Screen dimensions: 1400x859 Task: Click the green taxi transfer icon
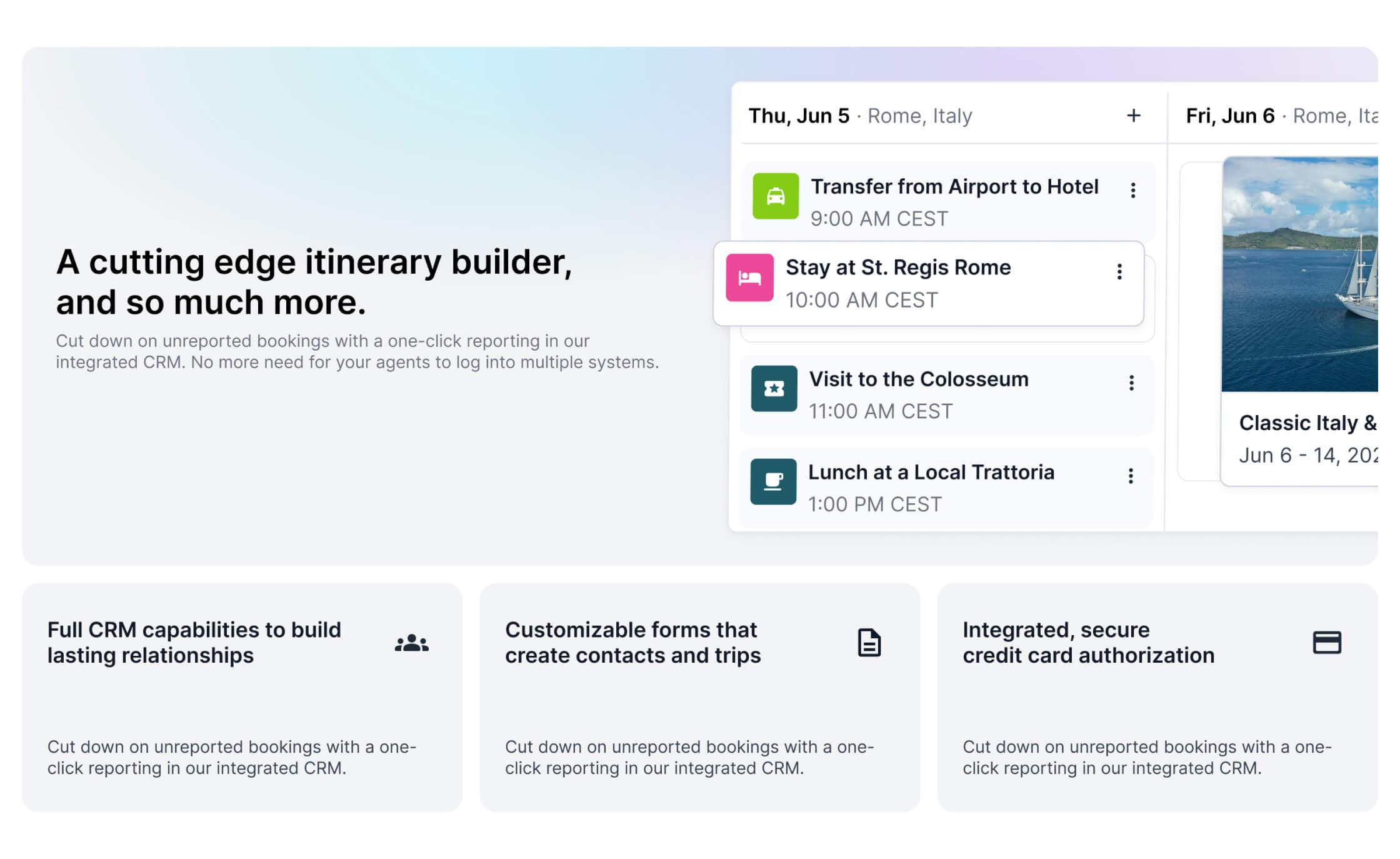click(x=775, y=196)
